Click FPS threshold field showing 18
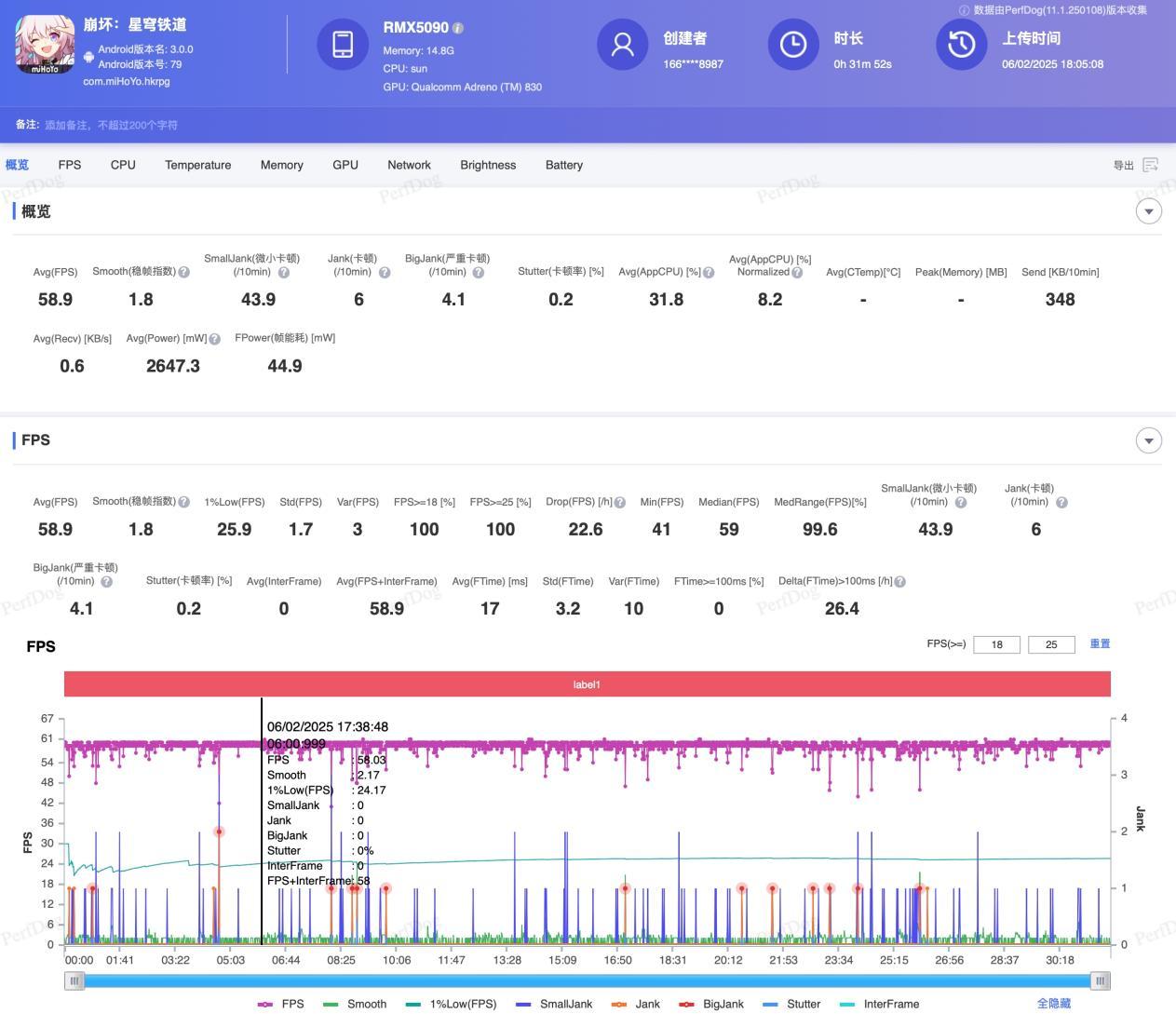Viewport: 1176px width, 1014px height. click(x=996, y=644)
